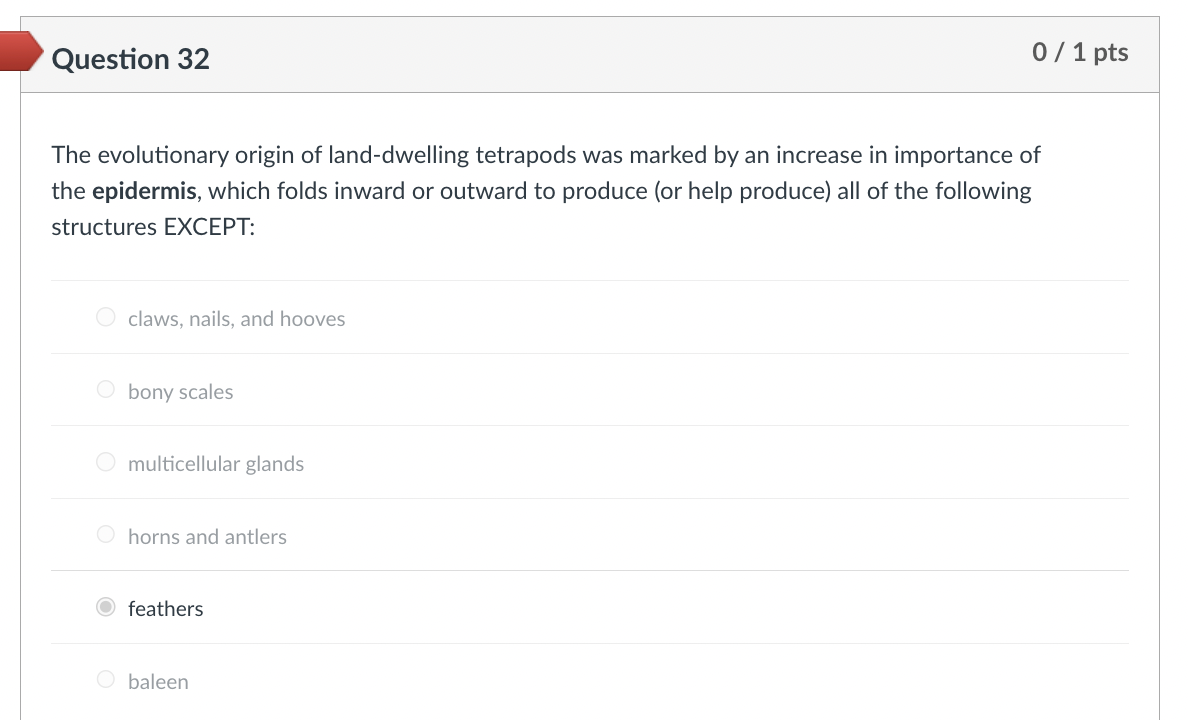Viewport: 1188px width, 720px height.
Task: Click the 'baleen' answer label text
Action: click(158, 682)
